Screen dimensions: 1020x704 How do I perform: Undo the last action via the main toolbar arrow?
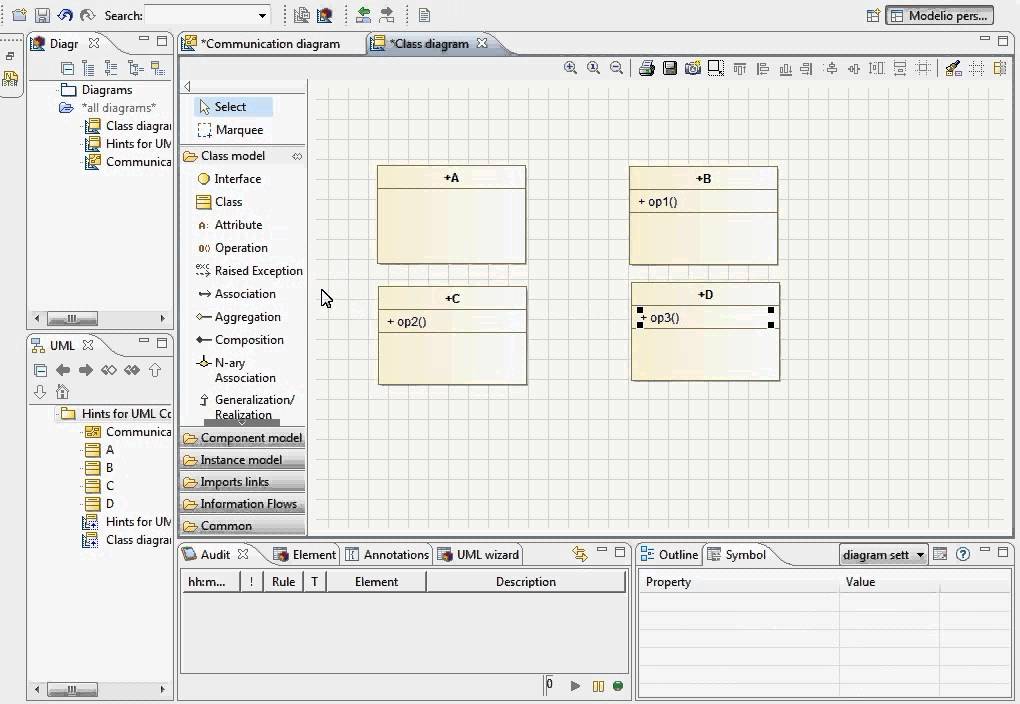pyautogui.click(x=64, y=15)
